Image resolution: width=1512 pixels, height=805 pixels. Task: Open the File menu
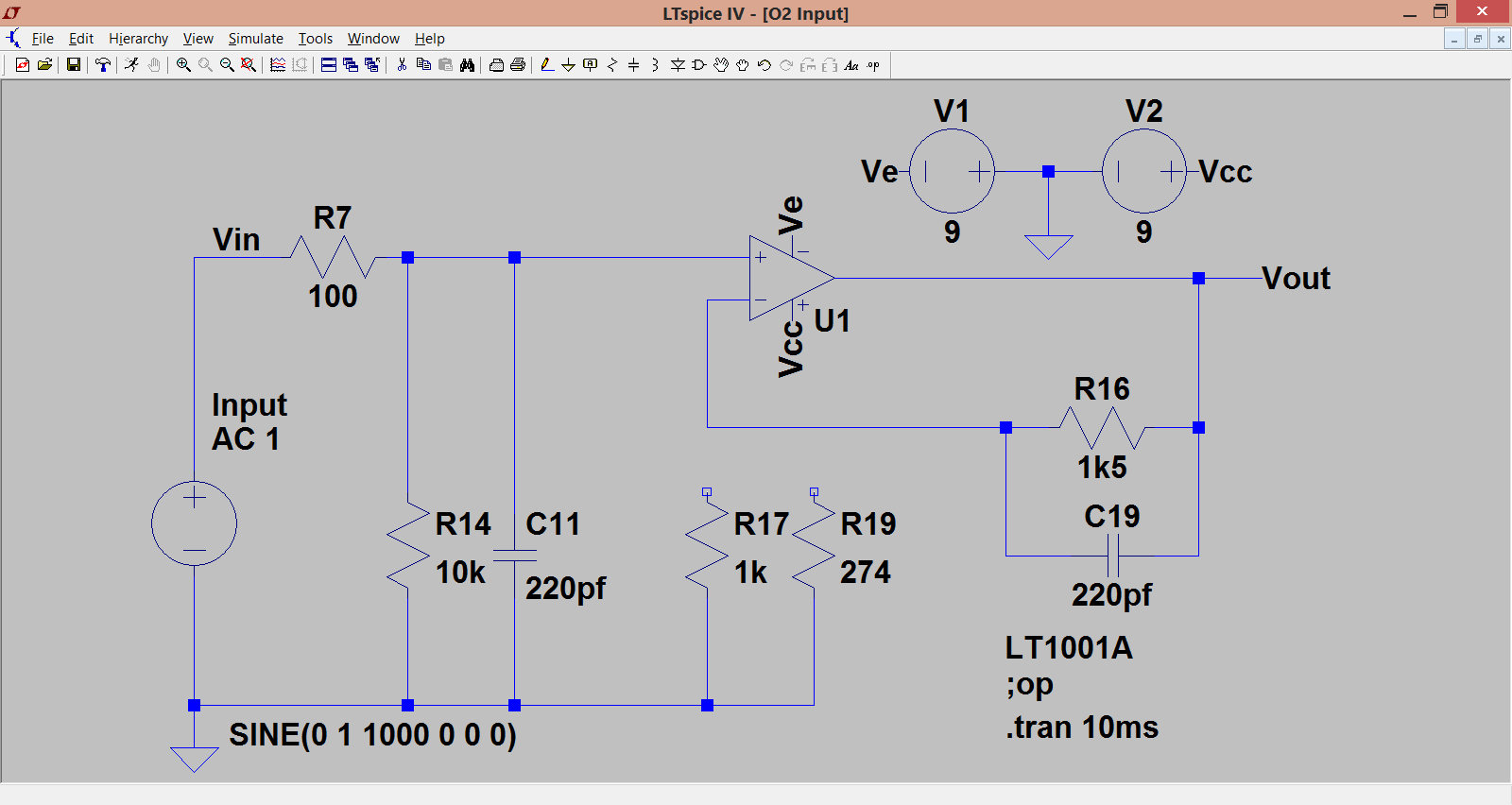click(x=43, y=39)
